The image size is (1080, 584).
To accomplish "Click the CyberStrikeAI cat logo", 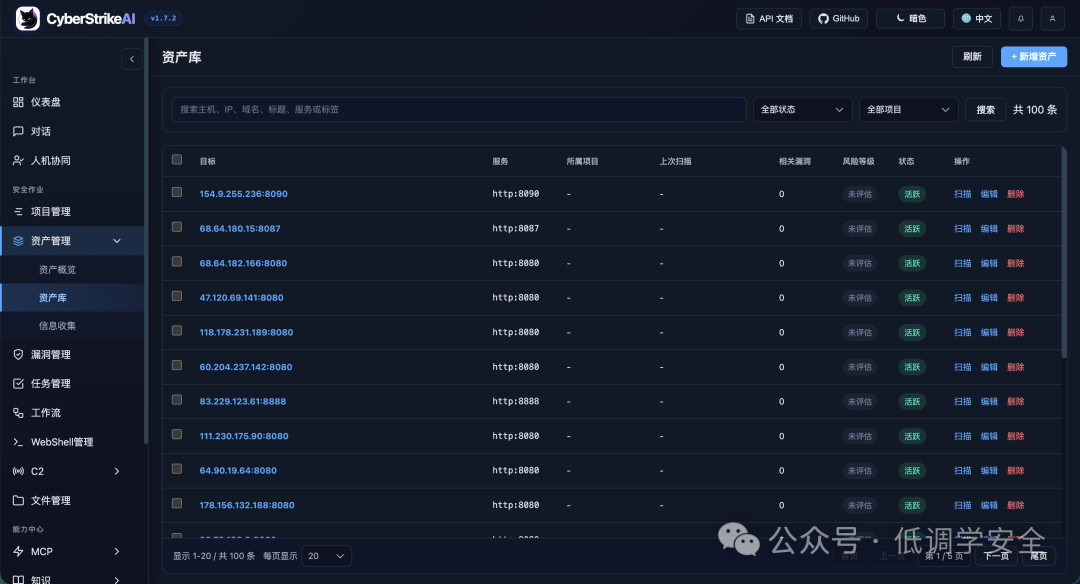I will pos(28,19).
